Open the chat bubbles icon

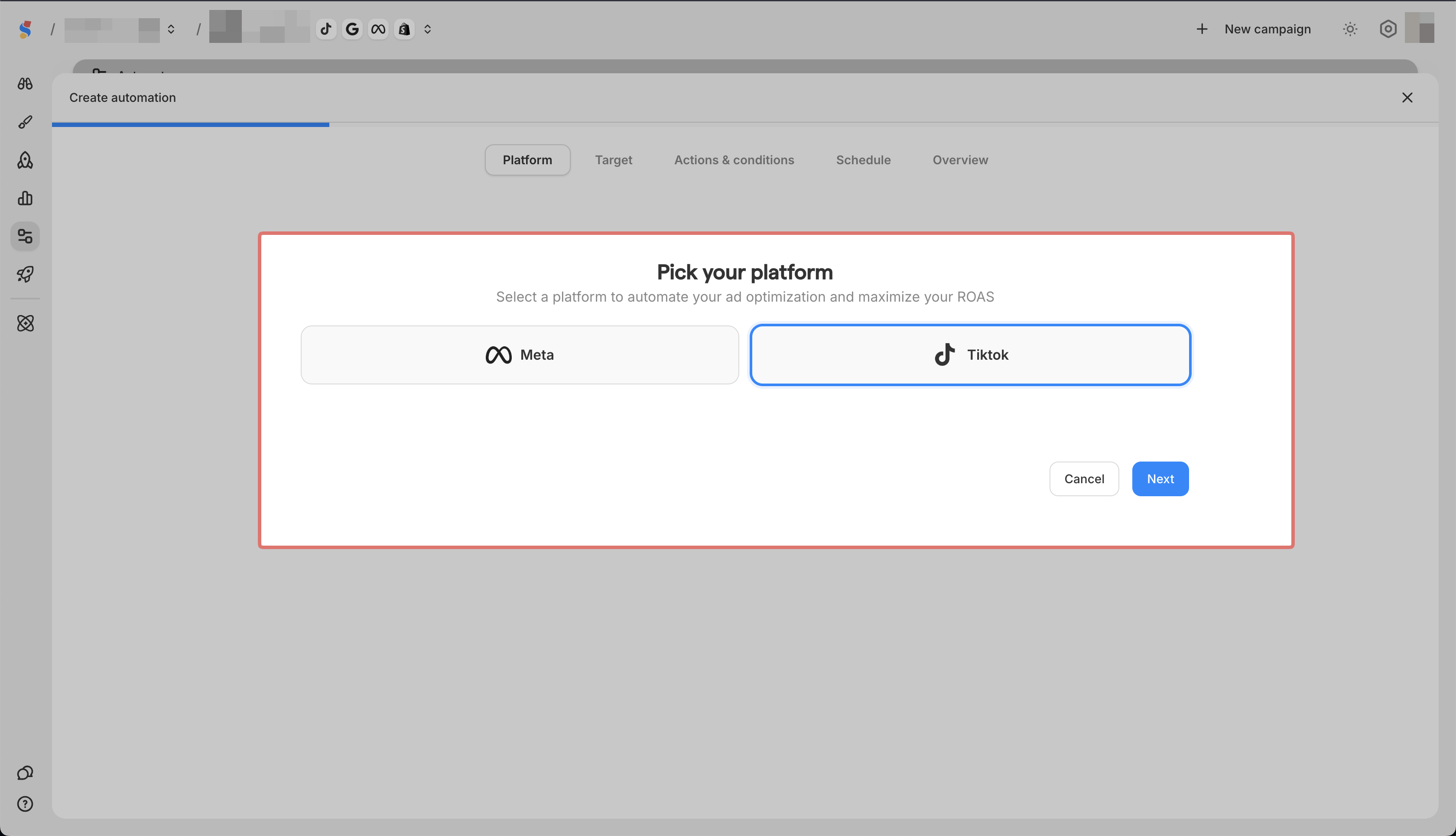pos(25,773)
